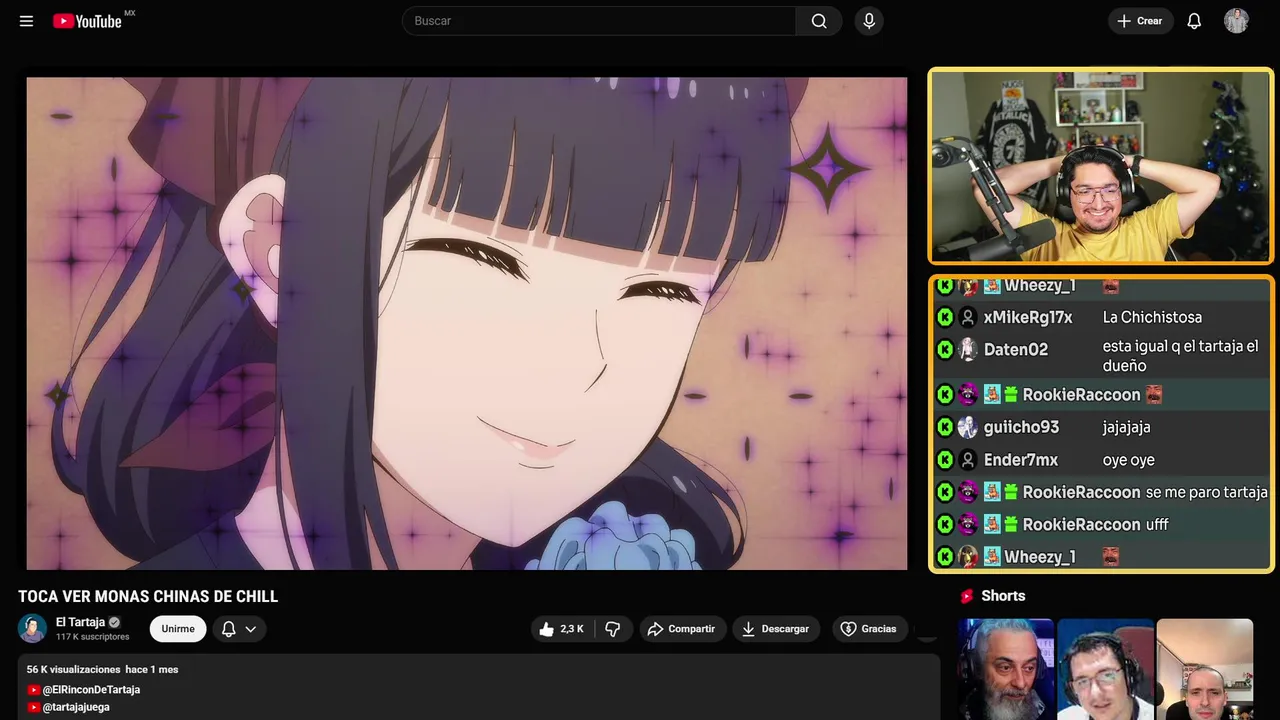Open the glasses and headset Shorts thumbnail
The height and width of the screenshot is (720, 1280).
pyautogui.click(x=1105, y=669)
